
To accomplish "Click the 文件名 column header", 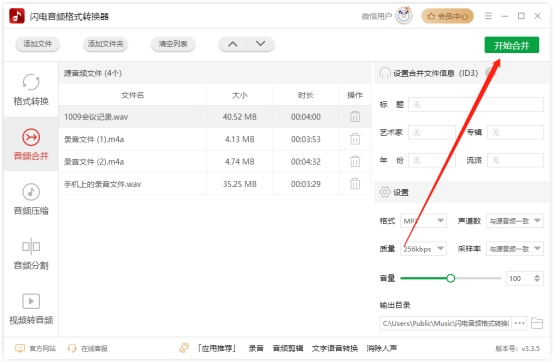I will coord(132,95).
